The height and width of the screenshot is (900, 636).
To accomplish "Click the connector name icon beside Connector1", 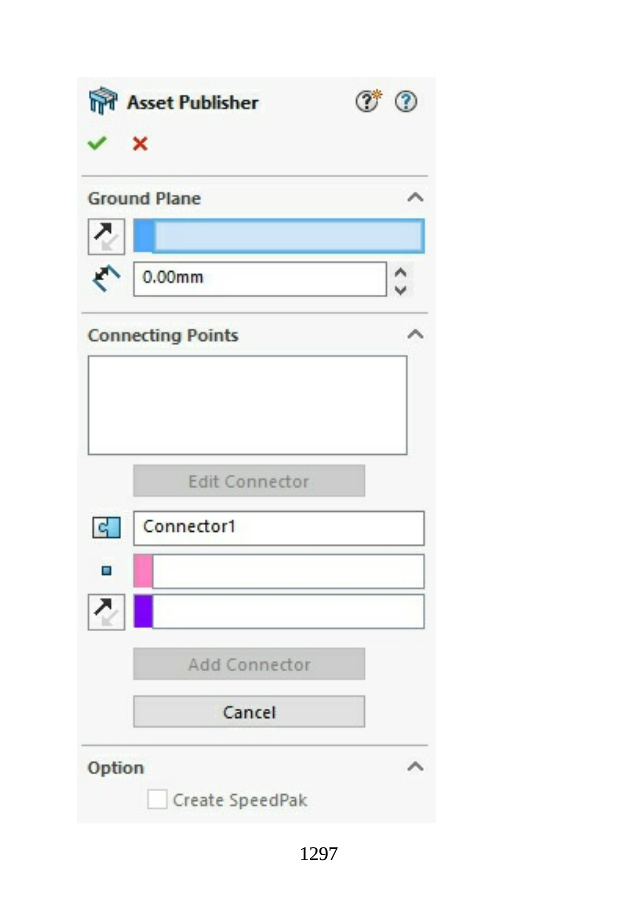I will tap(106, 527).
